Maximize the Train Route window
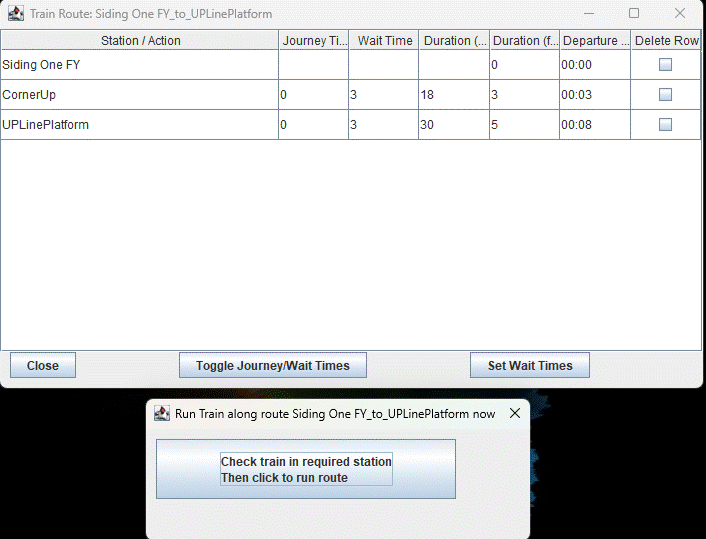This screenshot has width=706, height=539. pyautogui.click(x=634, y=14)
